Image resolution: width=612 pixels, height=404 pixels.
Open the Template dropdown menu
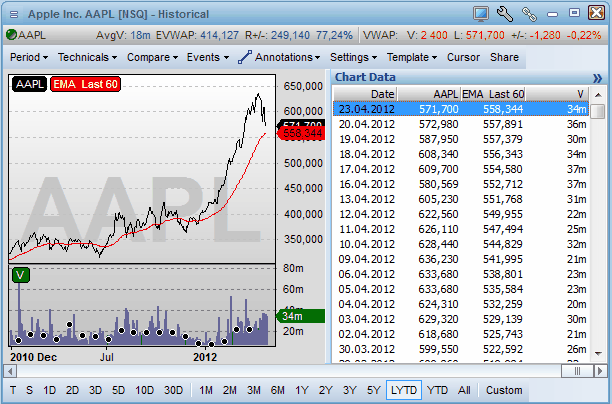pyautogui.click(x=412, y=57)
